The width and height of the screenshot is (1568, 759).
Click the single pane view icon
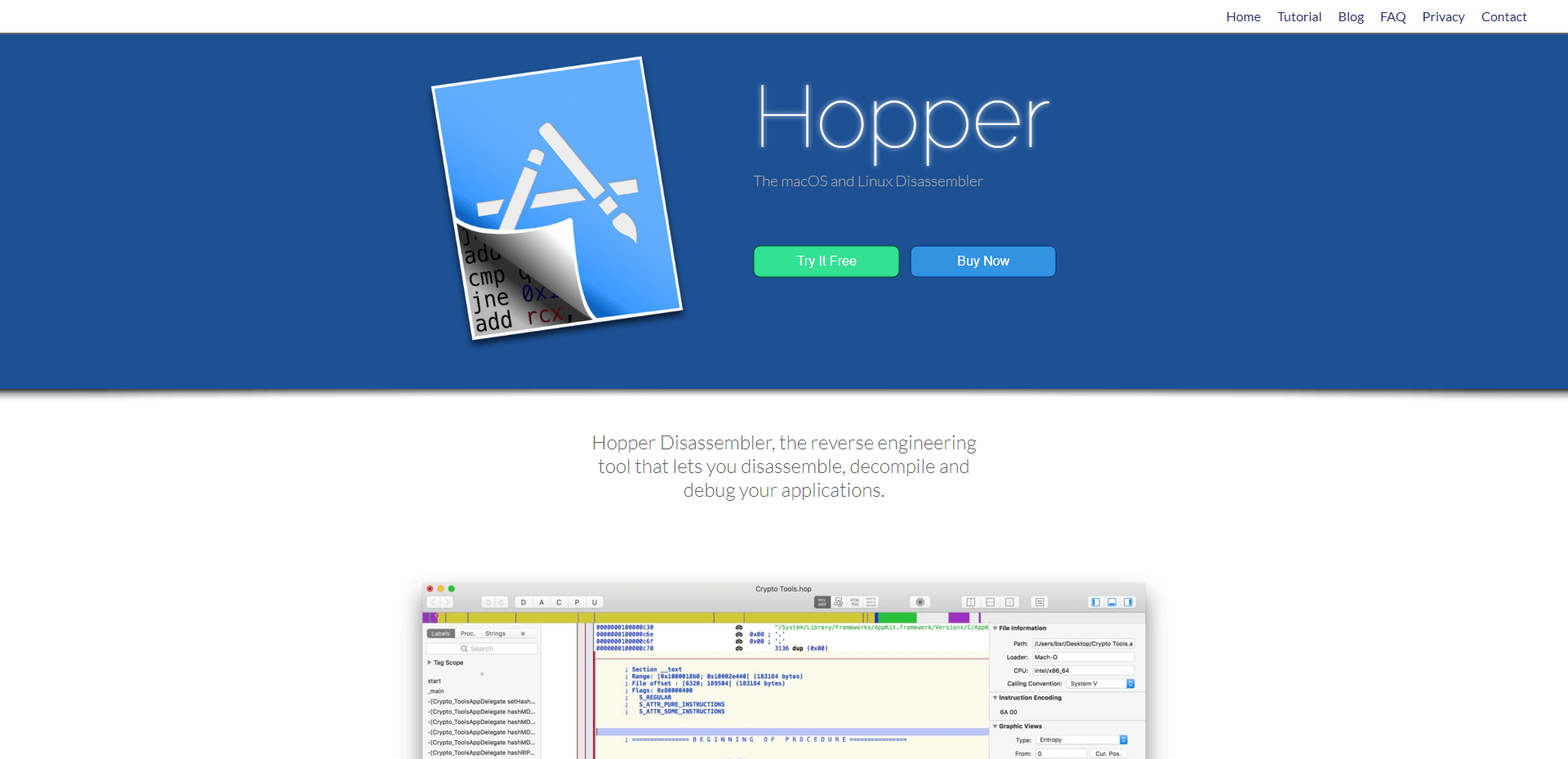(1010, 602)
